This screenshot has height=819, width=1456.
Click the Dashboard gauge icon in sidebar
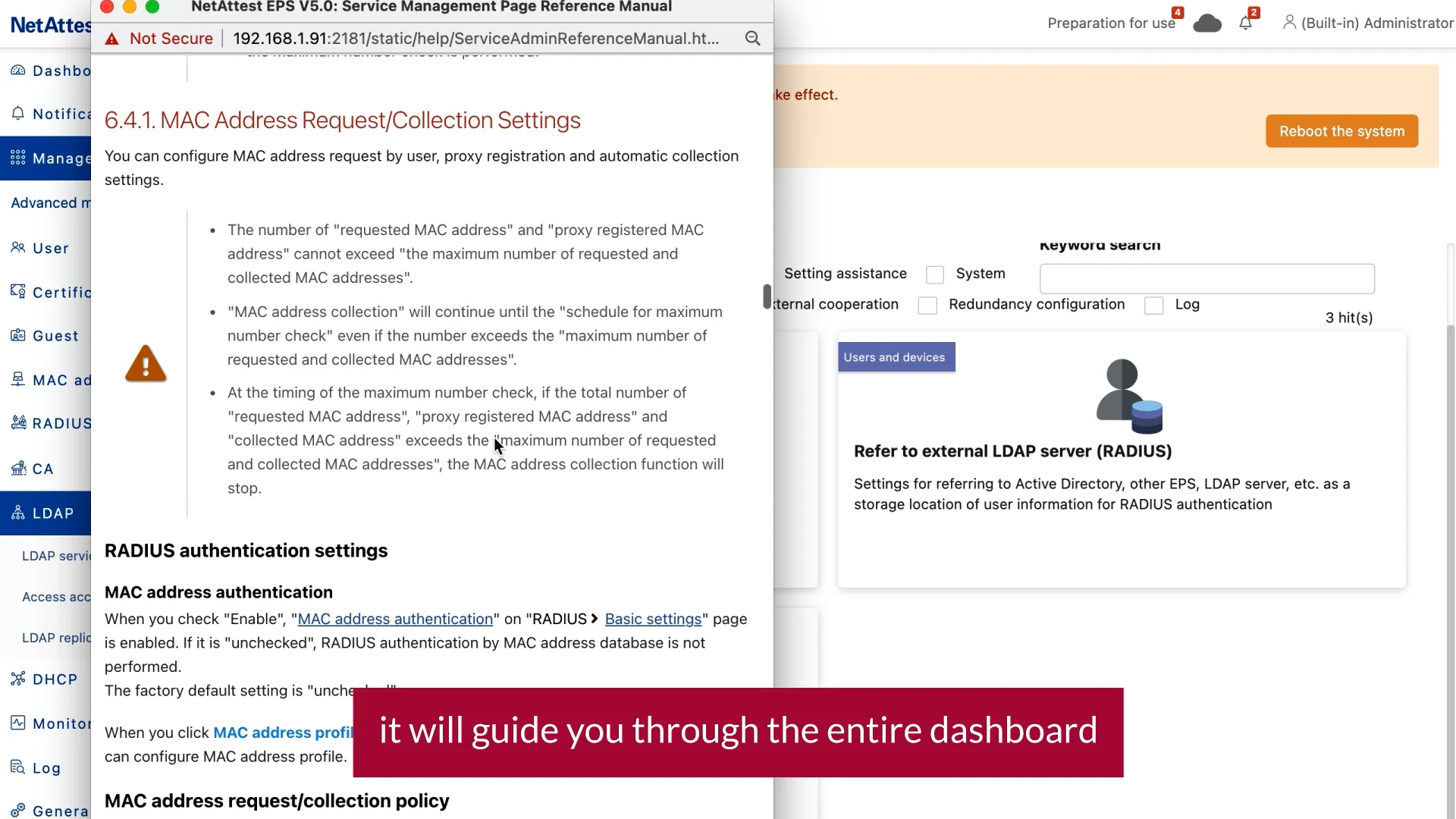click(18, 71)
